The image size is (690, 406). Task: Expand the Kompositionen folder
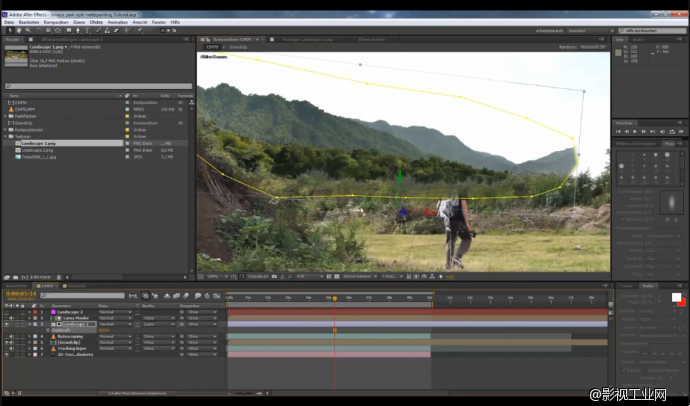point(6,130)
